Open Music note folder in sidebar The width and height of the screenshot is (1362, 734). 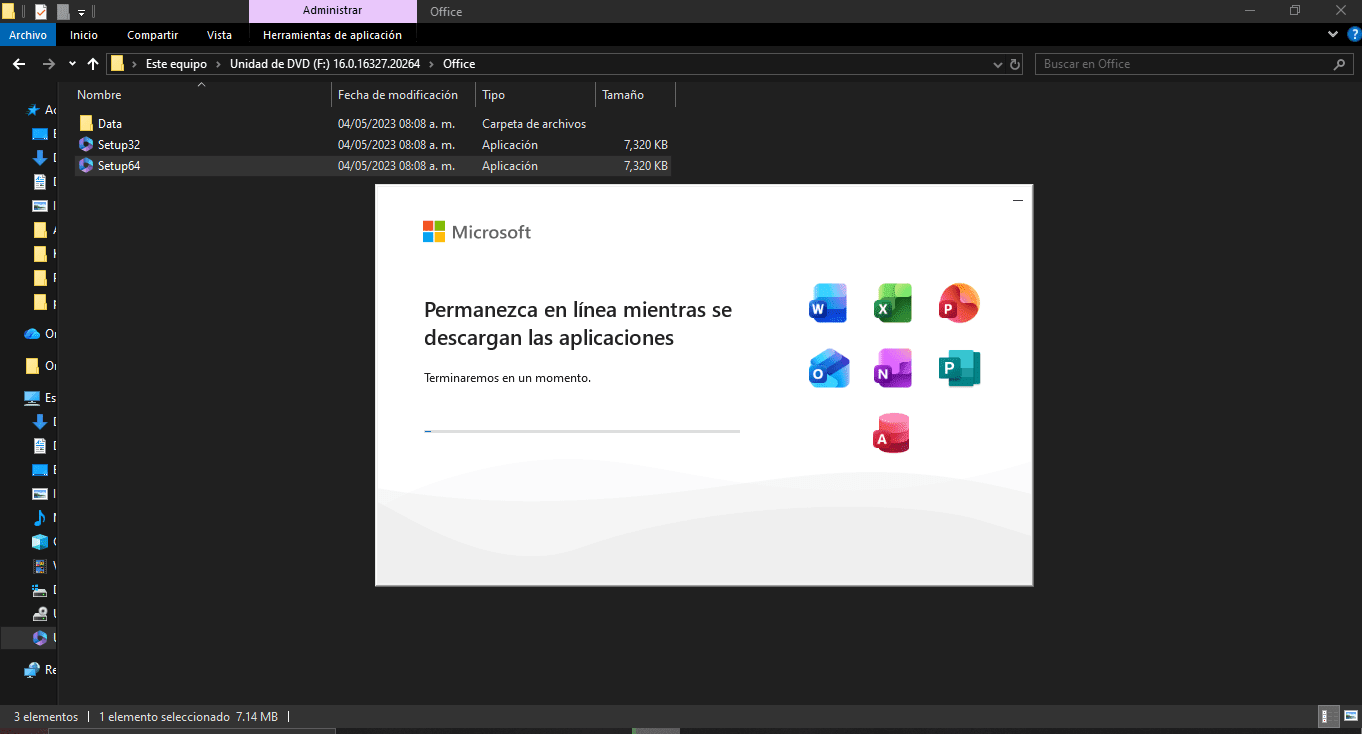(x=40, y=518)
